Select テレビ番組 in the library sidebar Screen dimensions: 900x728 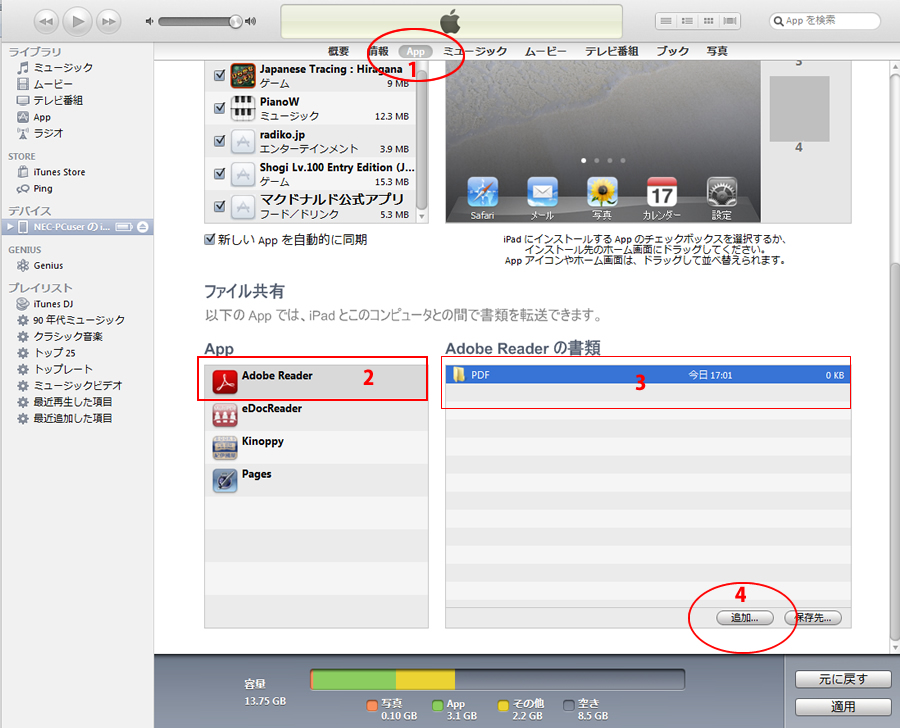(x=50, y=100)
